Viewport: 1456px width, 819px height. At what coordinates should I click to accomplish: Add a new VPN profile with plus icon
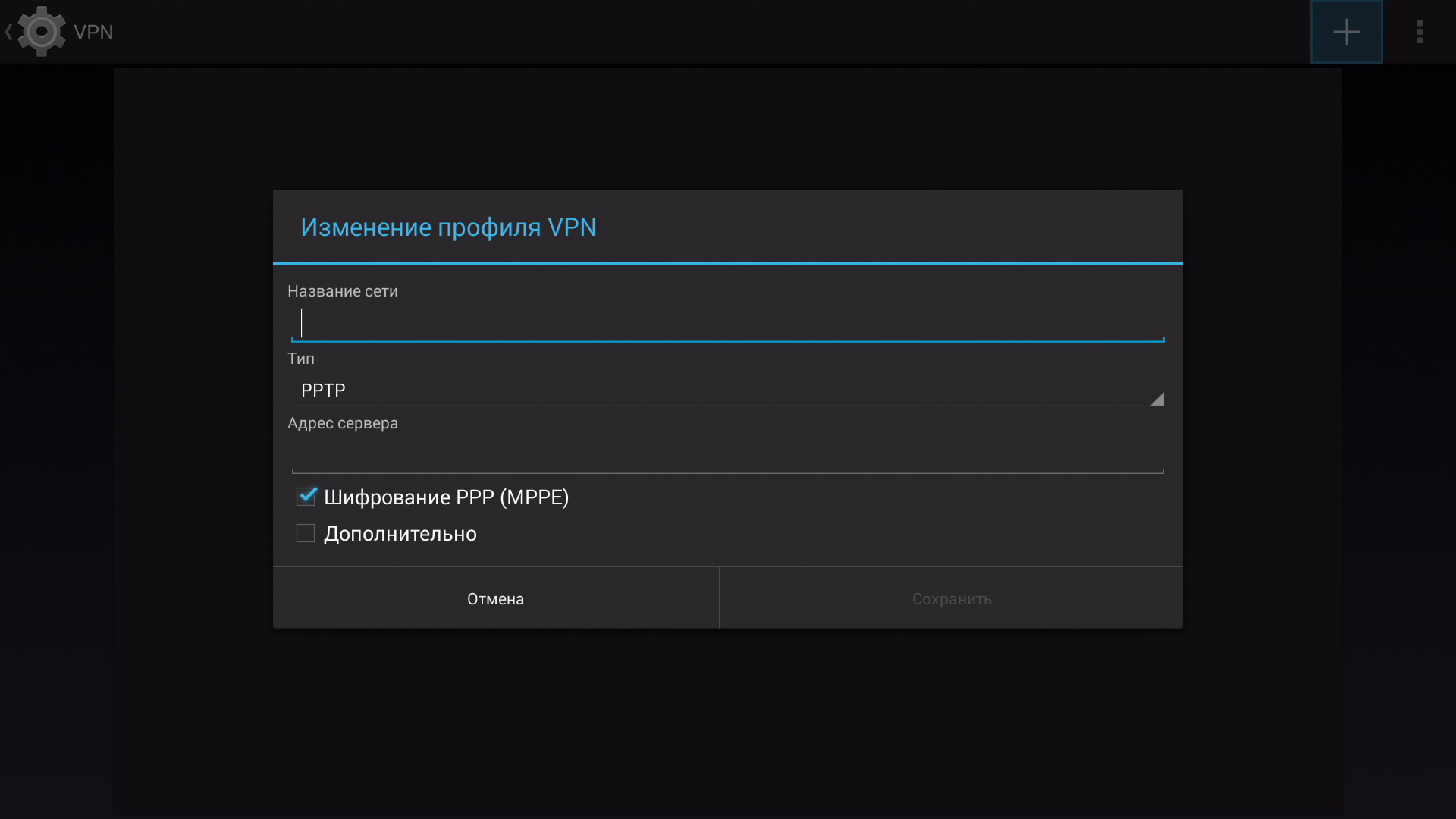coord(1346,32)
